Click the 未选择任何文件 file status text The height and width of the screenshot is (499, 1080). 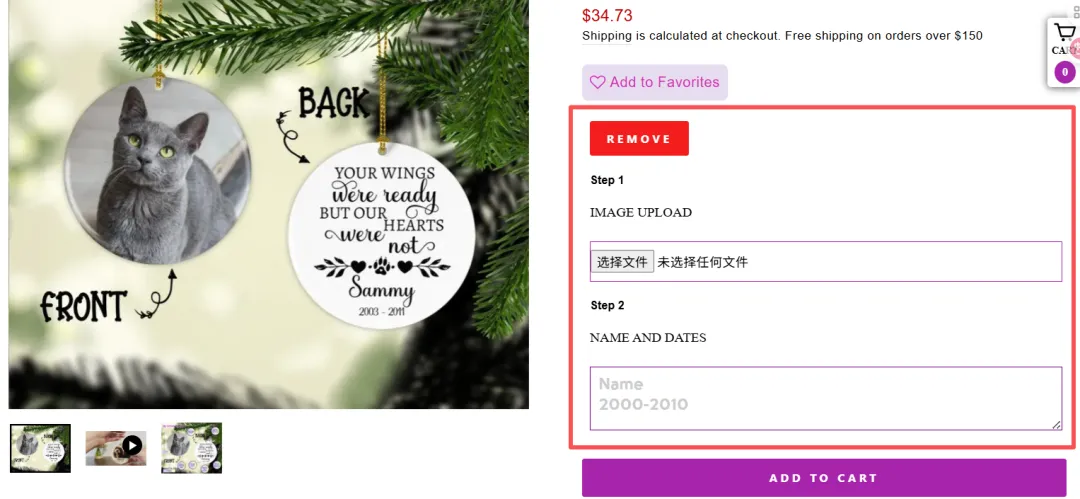[x=703, y=262]
